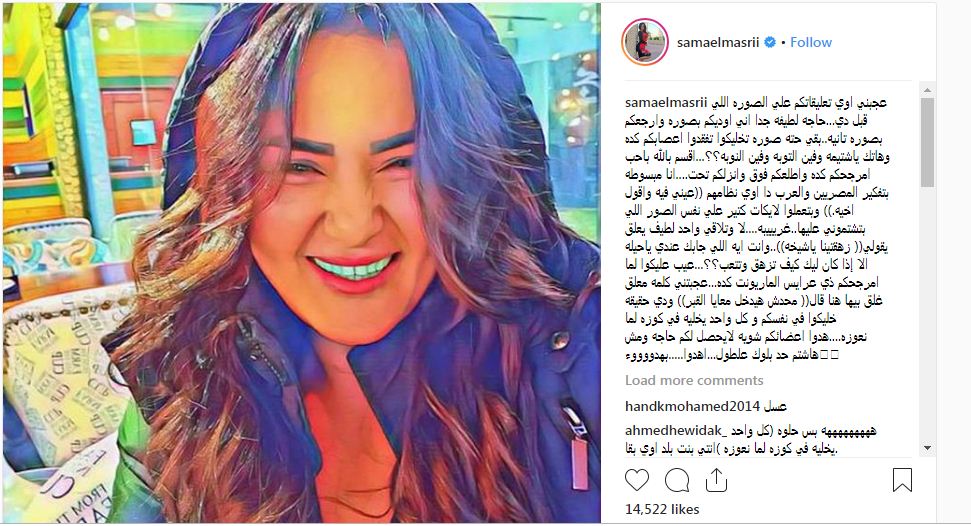Share the post using the share arrow icon
Image resolution: width=971 pixels, height=526 pixels.
coord(716,480)
